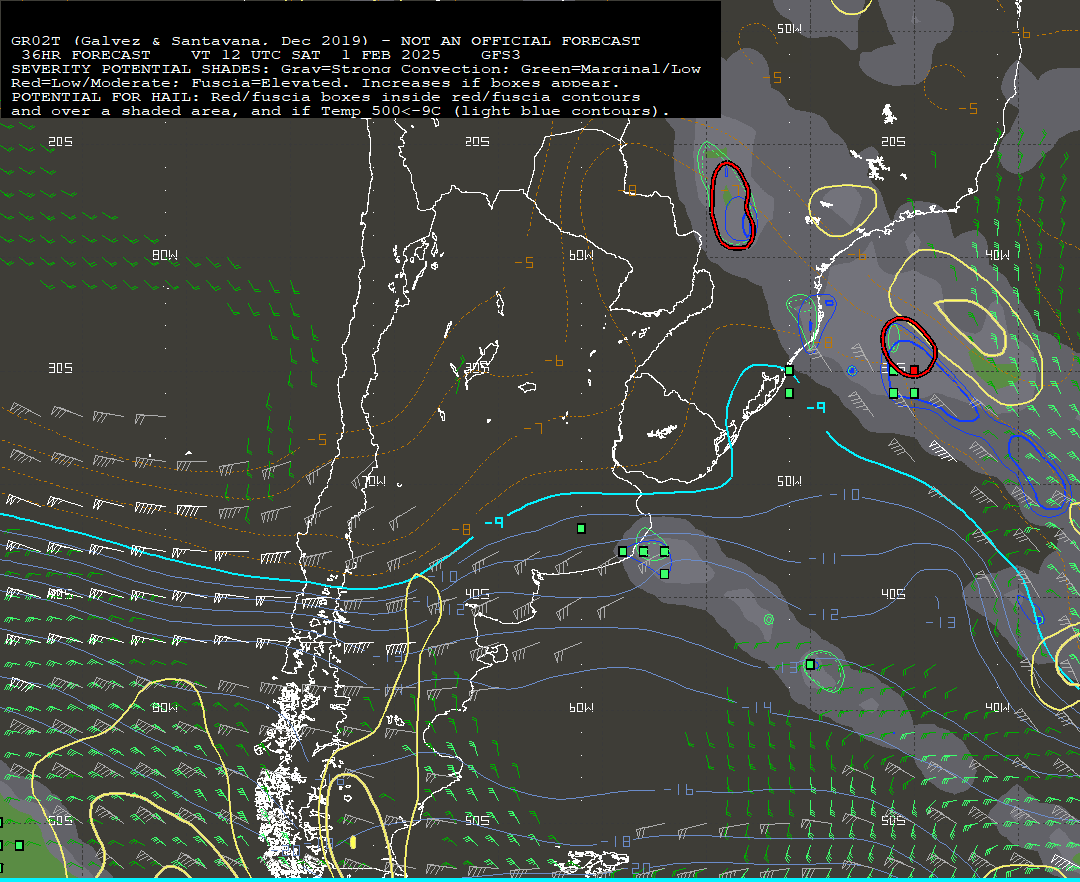This screenshot has height=882, width=1080.
Task: Select the "Red=Low/Moderate" legend line
Action: (x=315, y=83)
